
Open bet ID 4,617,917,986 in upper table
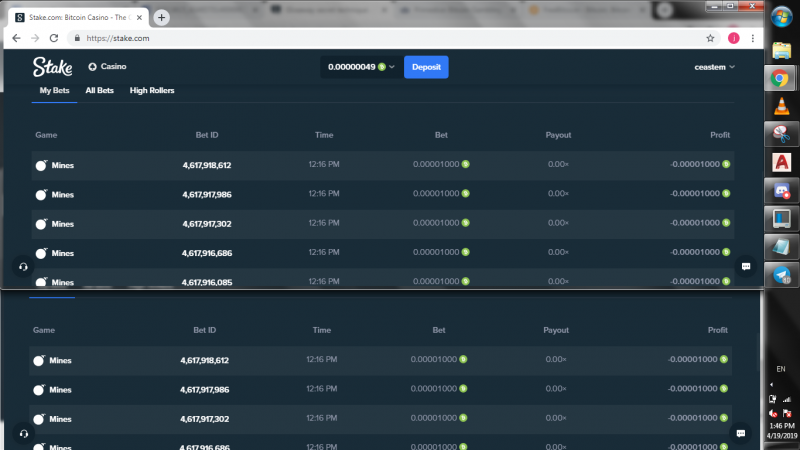(207, 194)
